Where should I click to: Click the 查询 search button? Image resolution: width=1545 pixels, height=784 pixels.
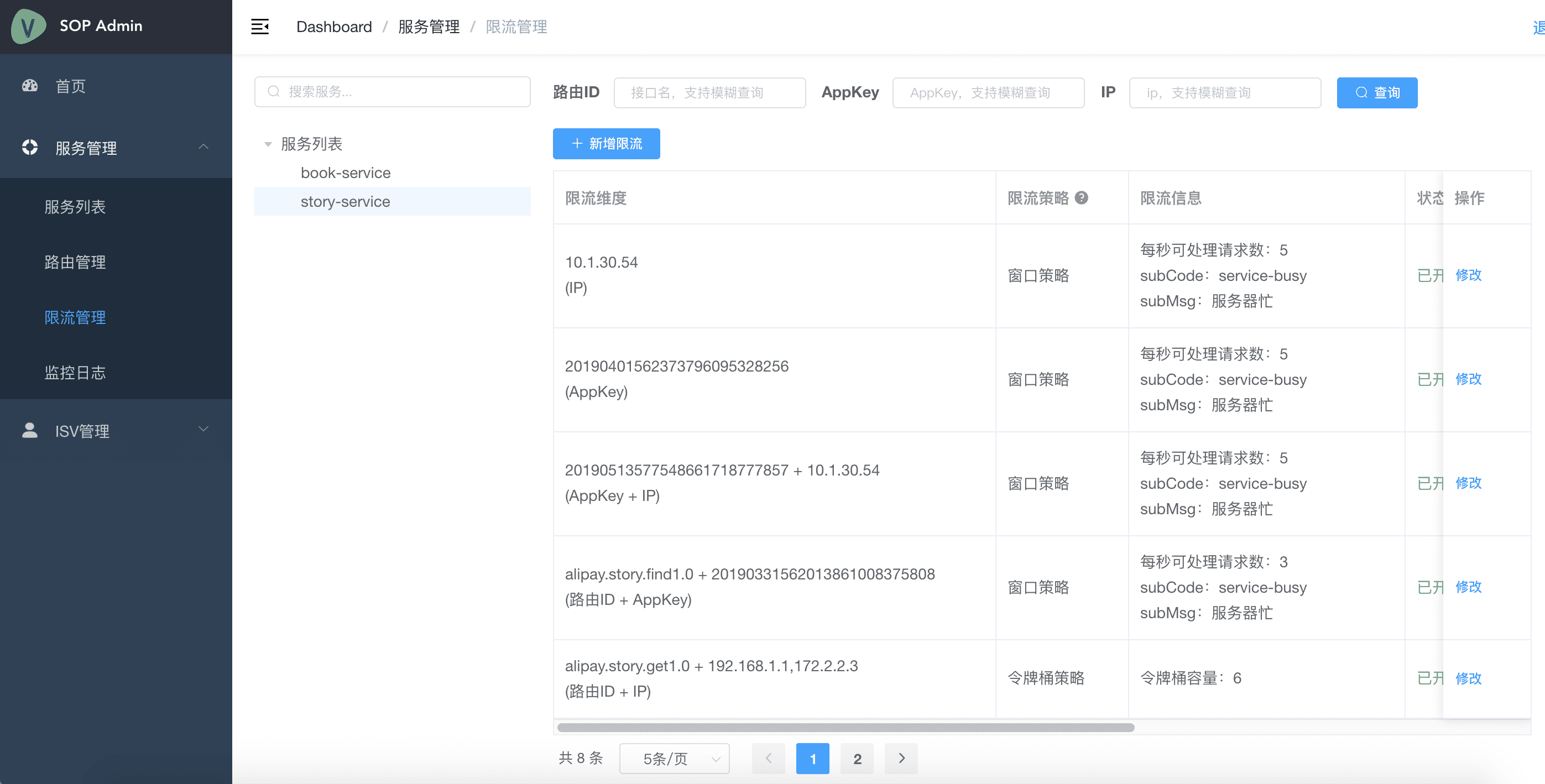[1377, 92]
